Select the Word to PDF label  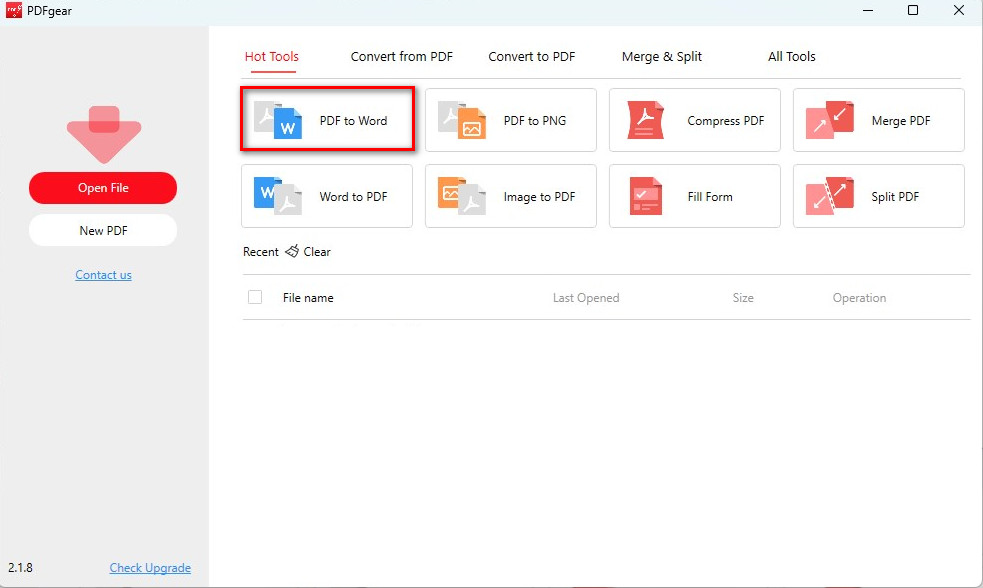pos(353,196)
